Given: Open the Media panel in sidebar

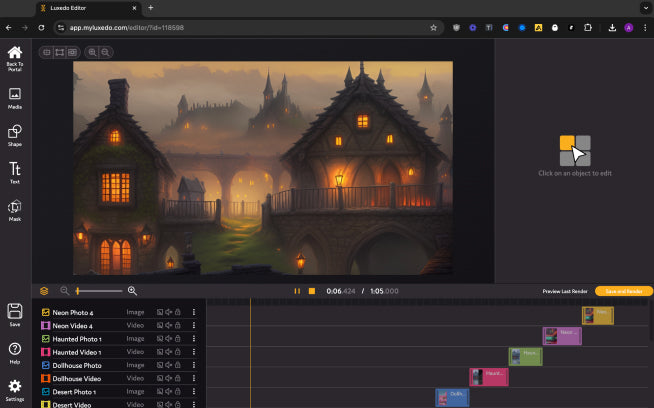Looking at the screenshot, I should (x=15, y=96).
